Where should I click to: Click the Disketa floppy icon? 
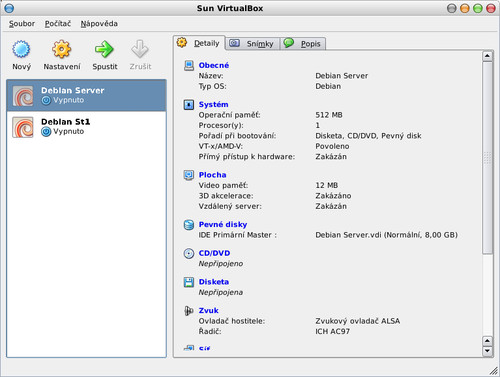189,282
